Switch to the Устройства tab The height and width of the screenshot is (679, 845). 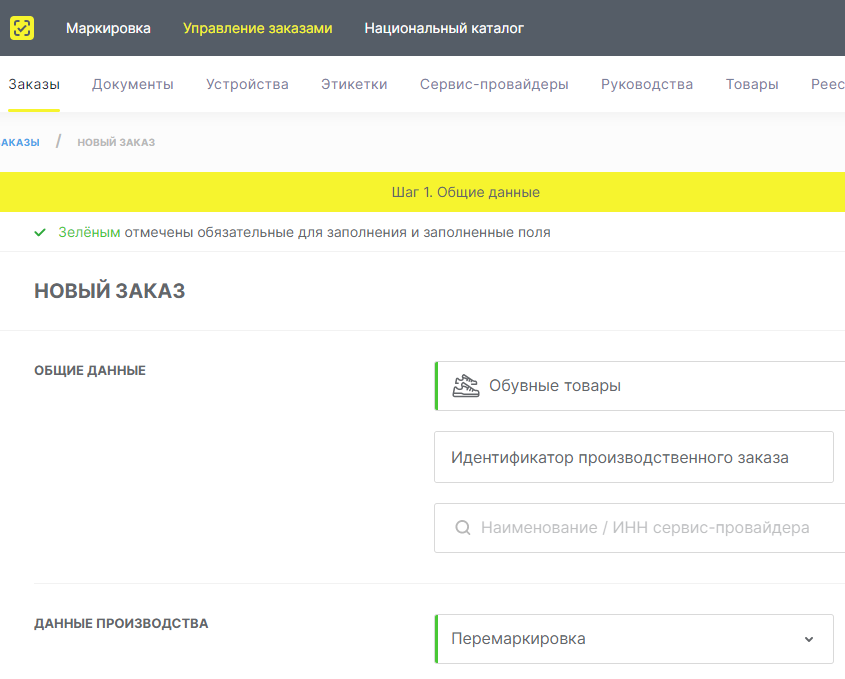pyautogui.click(x=247, y=84)
